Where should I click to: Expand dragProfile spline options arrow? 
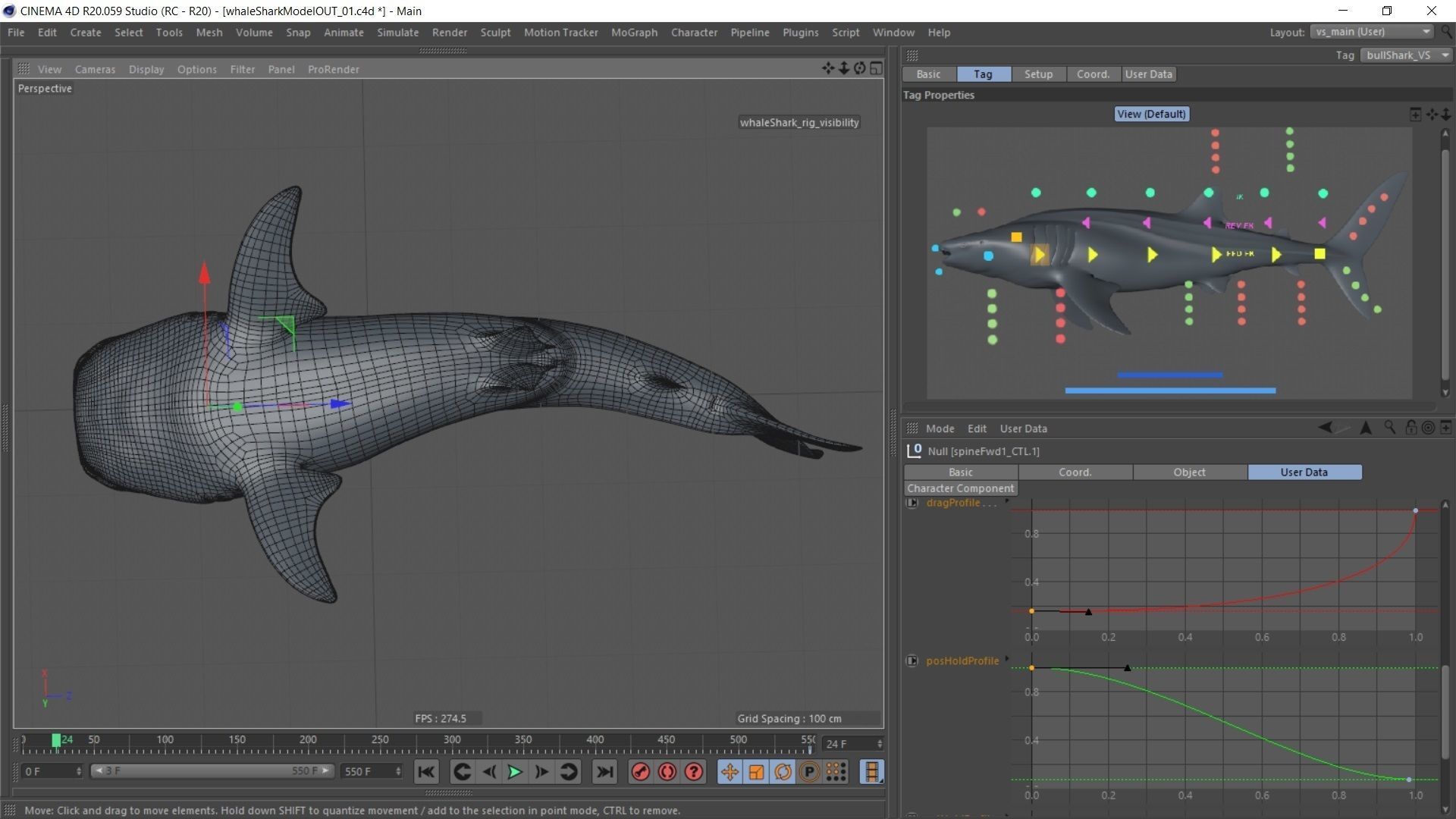[x=1007, y=502]
